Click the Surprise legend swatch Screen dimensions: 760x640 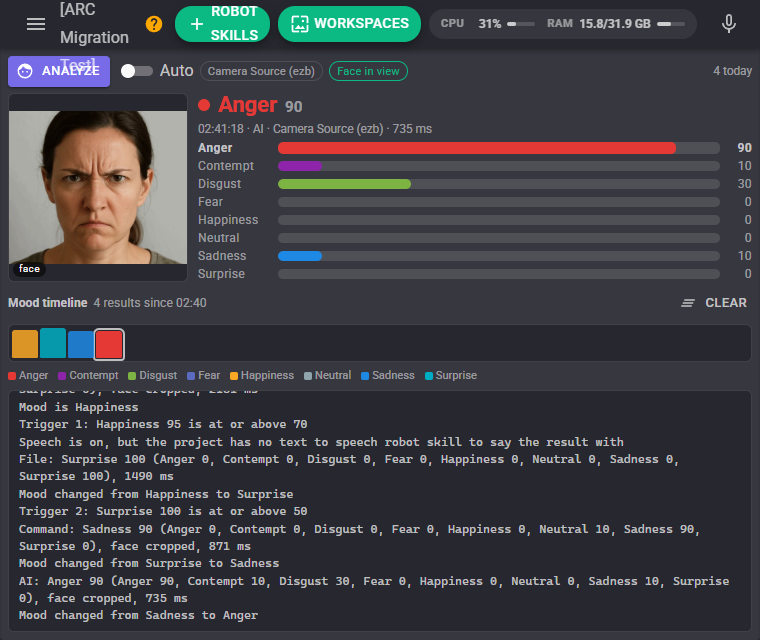click(428, 376)
